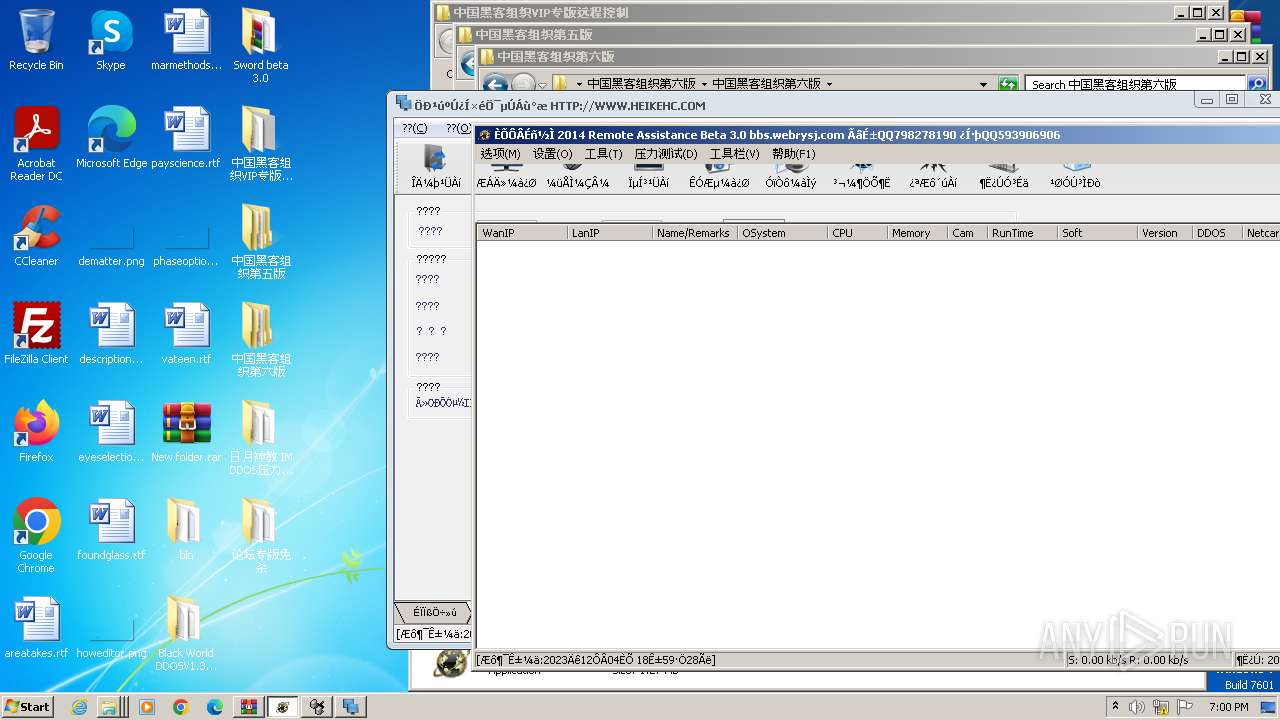Launch FileZilla Client shortcut
This screenshot has height=720, width=1280.
(36, 334)
